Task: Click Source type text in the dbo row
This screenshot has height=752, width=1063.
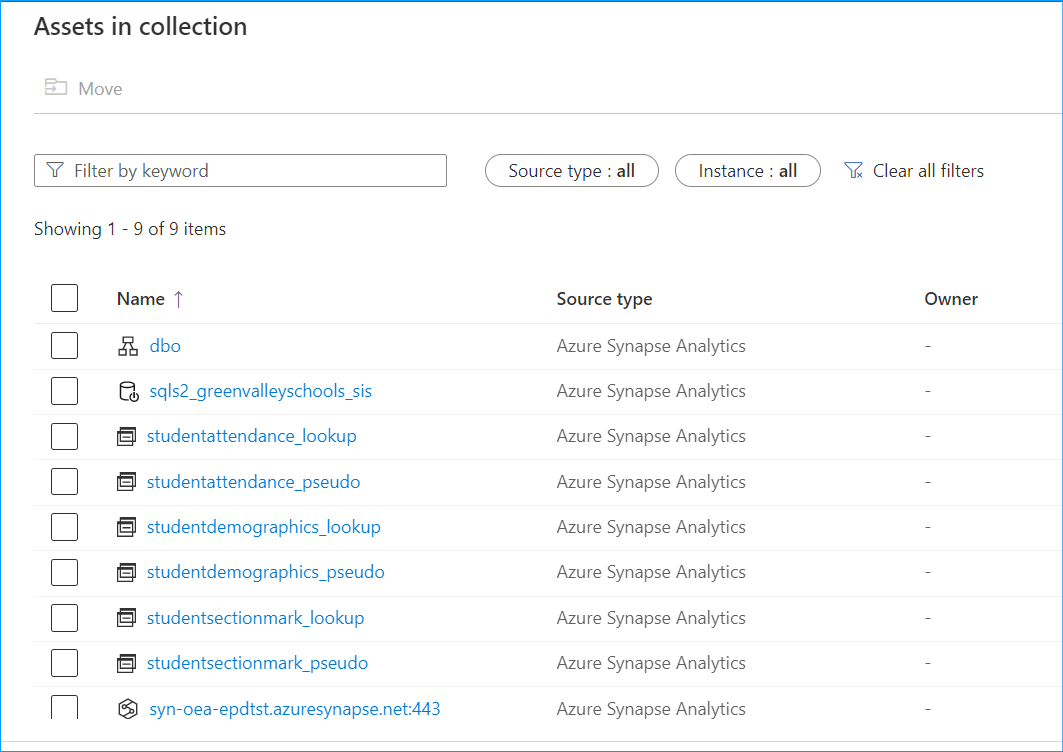Action: coord(651,346)
